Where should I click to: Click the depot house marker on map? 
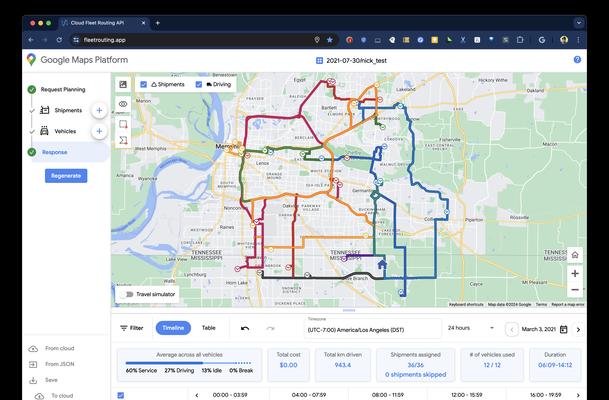(x=382, y=264)
